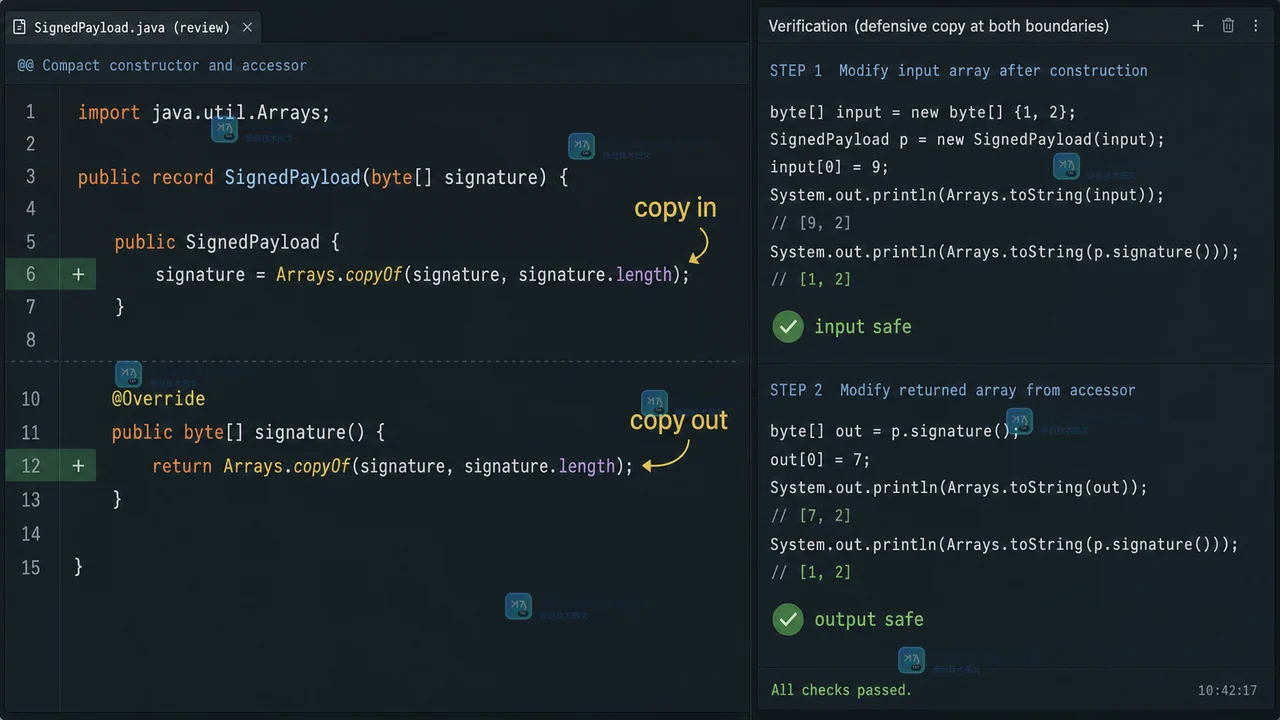Click line number 12 in the gutter

click(x=30, y=466)
